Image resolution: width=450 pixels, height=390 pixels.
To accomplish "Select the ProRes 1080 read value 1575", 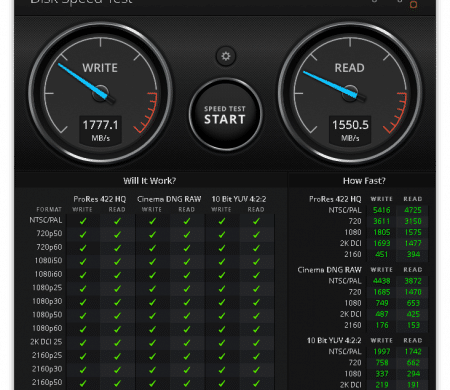I will tap(413, 232).
